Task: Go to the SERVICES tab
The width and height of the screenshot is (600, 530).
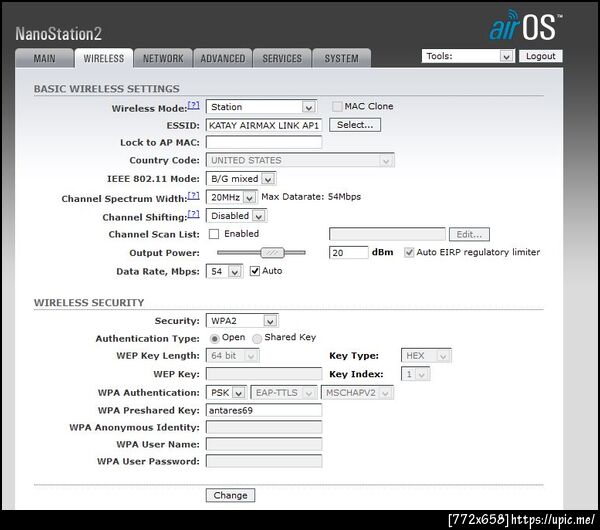Action: (x=282, y=58)
